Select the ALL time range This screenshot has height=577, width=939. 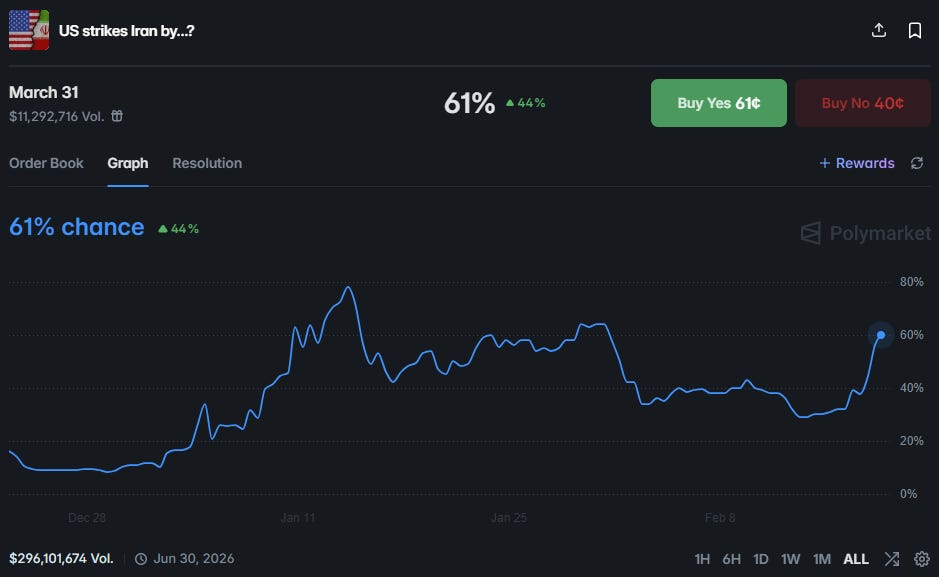[856, 559]
